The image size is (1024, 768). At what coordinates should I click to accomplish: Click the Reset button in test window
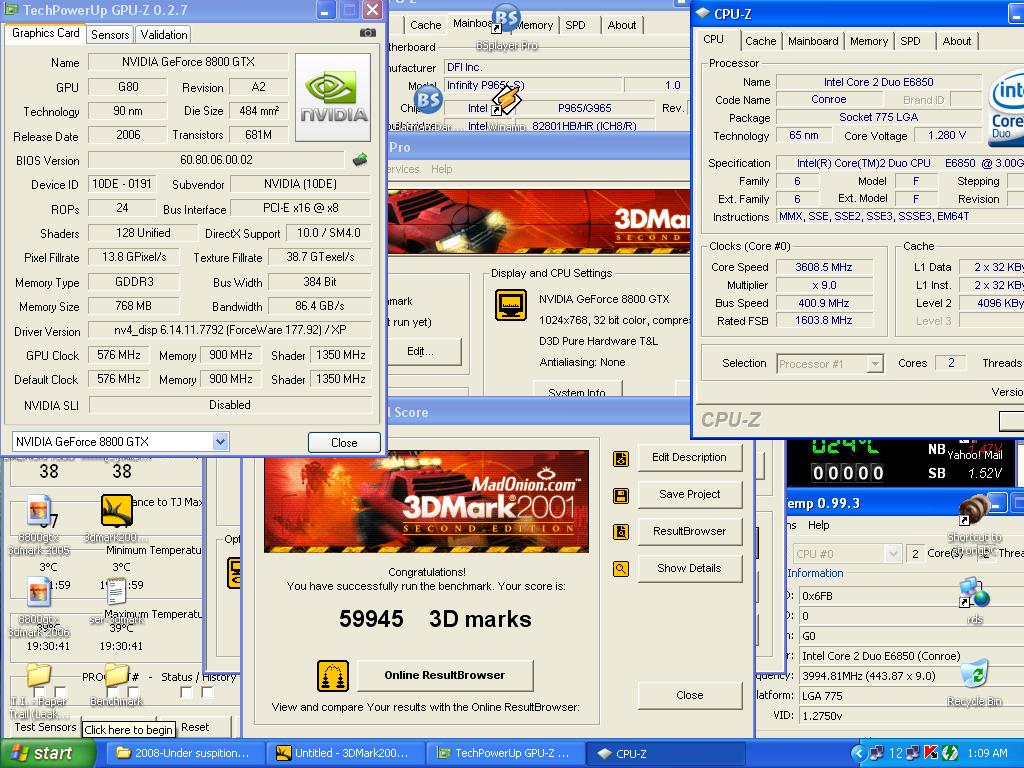pyautogui.click(x=195, y=728)
